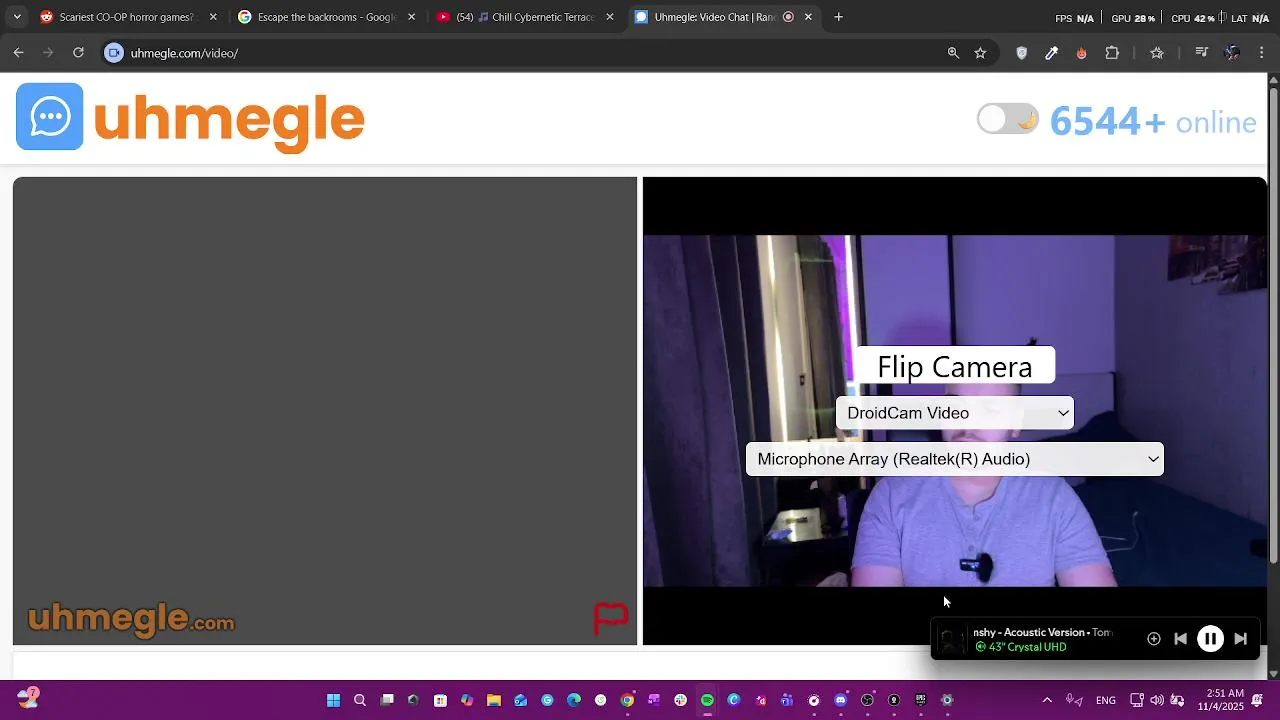Image resolution: width=1280 pixels, height=720 pixels.
Task: Open the Windows Start menu
Action: 333,700
